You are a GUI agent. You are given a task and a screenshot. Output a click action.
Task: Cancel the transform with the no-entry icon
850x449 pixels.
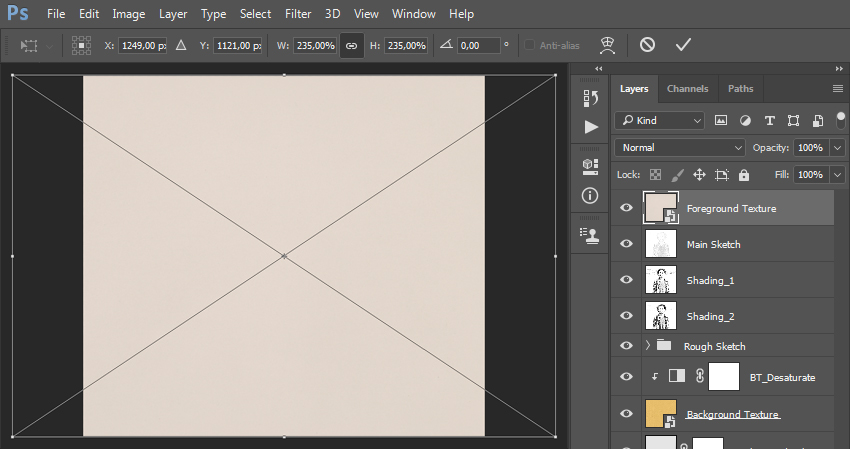point(647,45)
